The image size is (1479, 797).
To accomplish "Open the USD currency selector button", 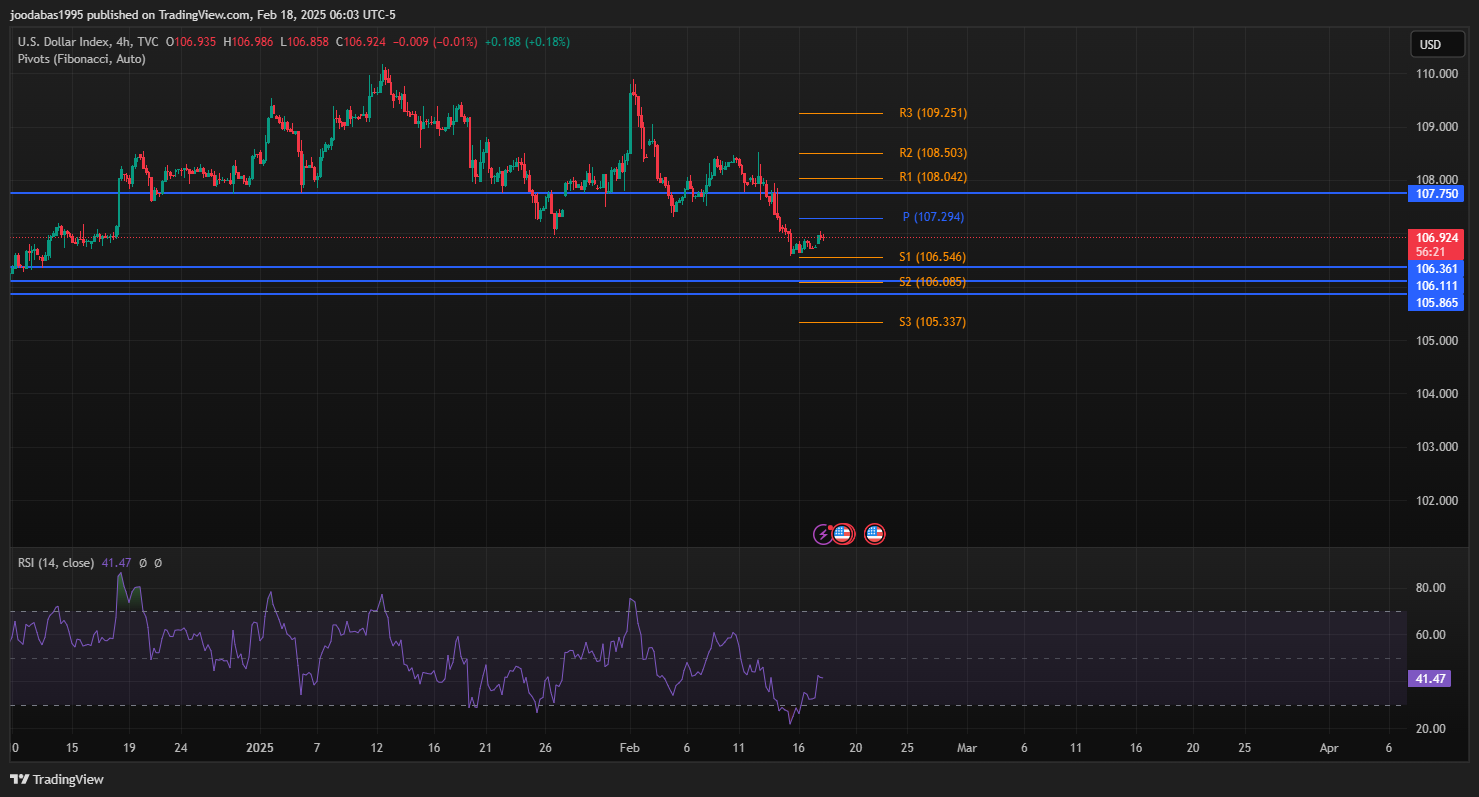I will click(1430, 45).
